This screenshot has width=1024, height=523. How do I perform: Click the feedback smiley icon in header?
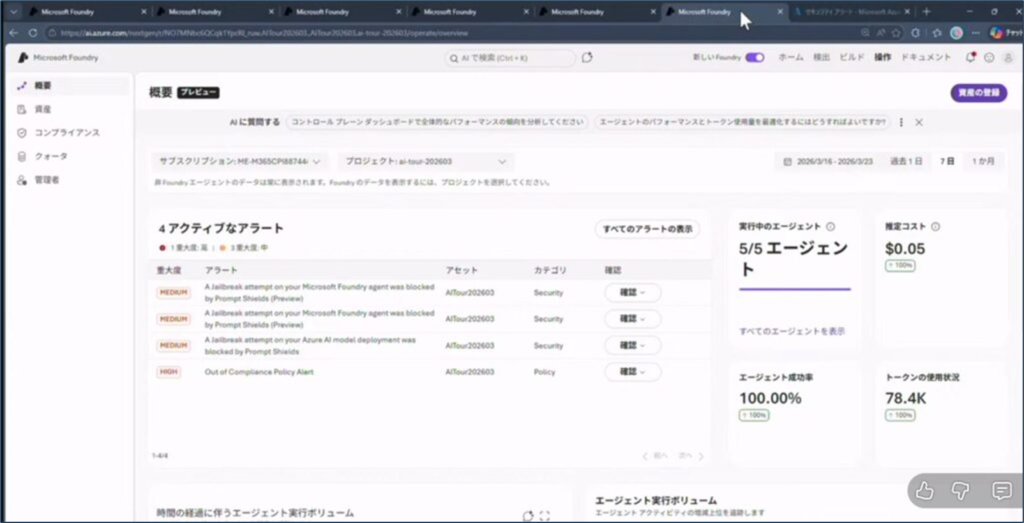[x=989, y=58]
